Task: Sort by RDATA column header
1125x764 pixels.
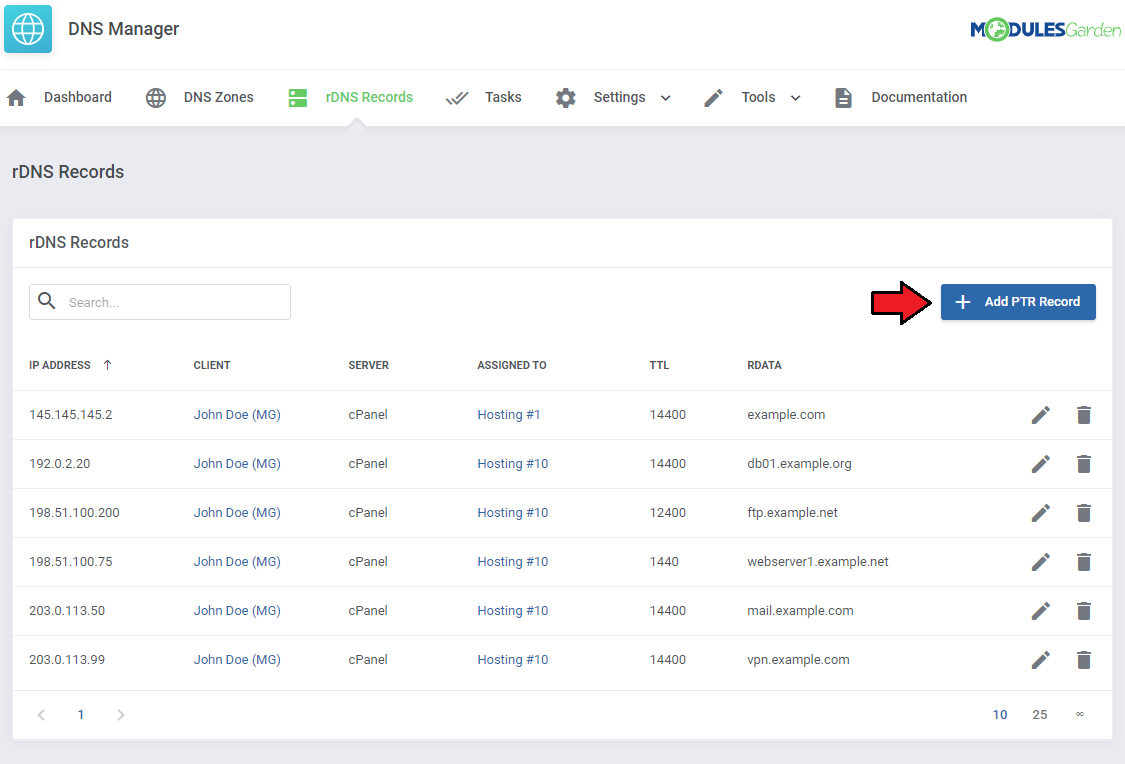Action: click(x=764, y=365)
